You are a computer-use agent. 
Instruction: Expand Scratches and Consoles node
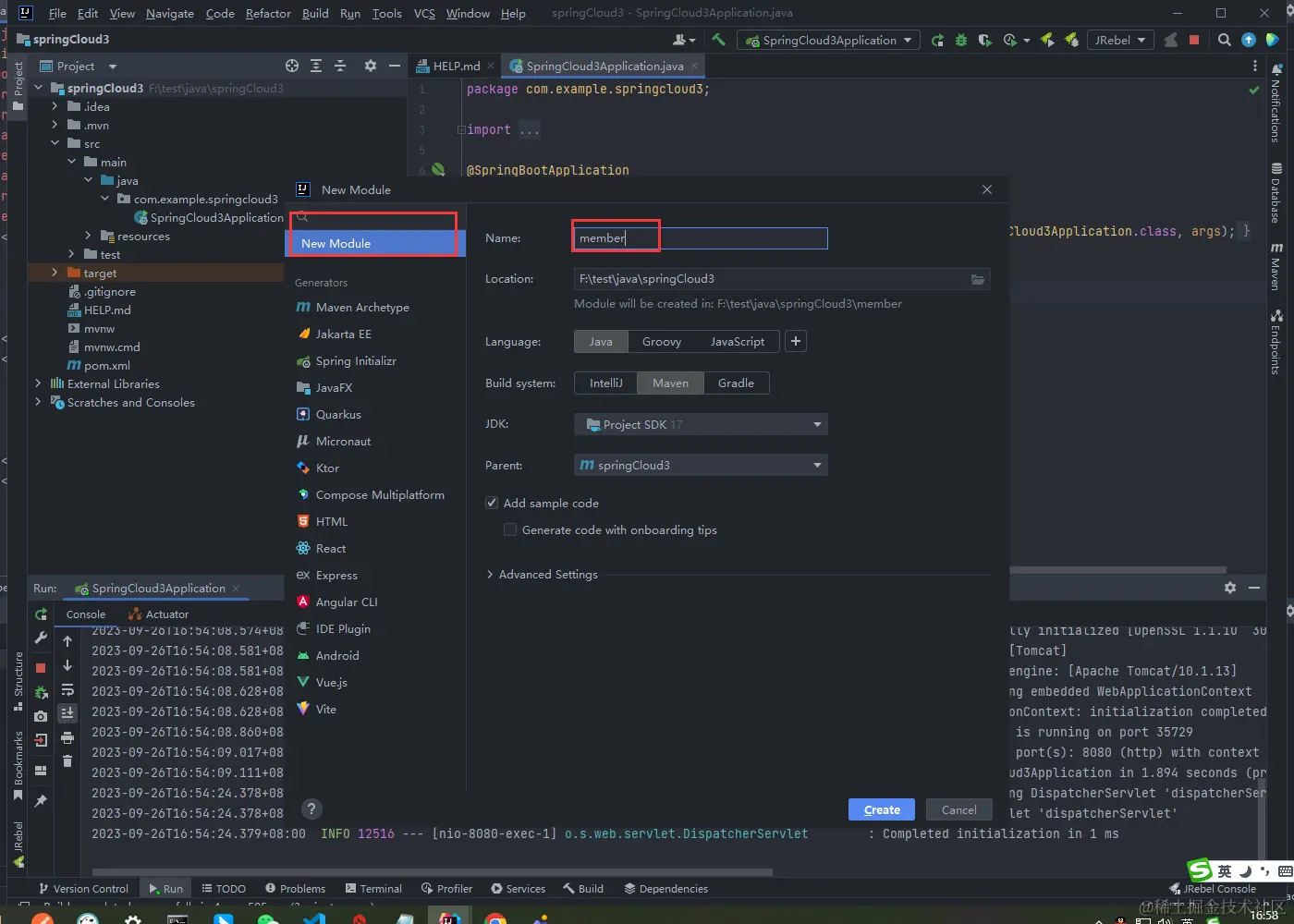[x=38, y=402]
